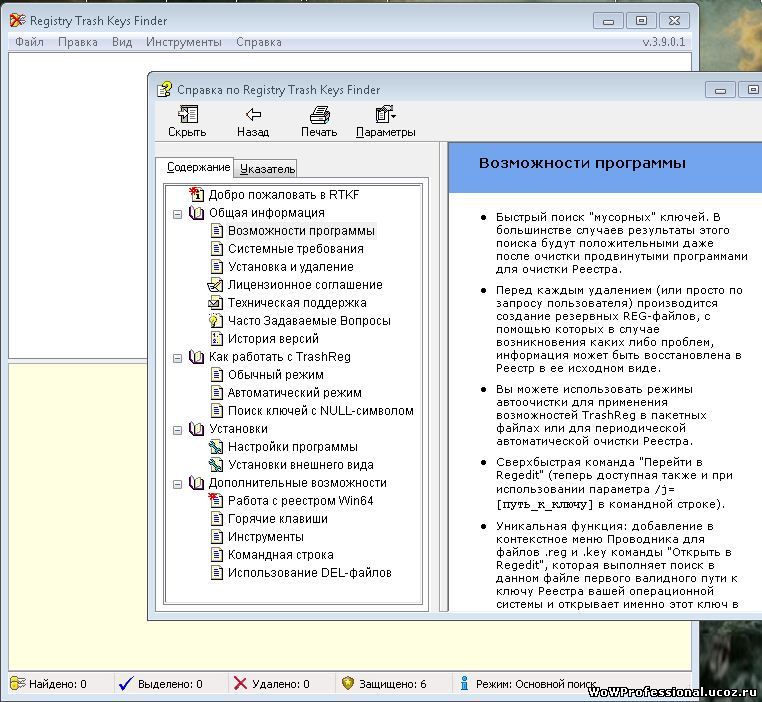Open Поиск ключей с NULL-символом topic

click(321, 411)
